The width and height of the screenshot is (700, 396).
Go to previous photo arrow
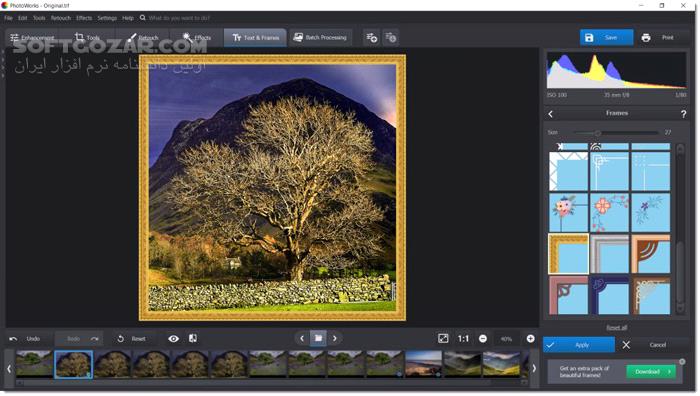point(302,339)
